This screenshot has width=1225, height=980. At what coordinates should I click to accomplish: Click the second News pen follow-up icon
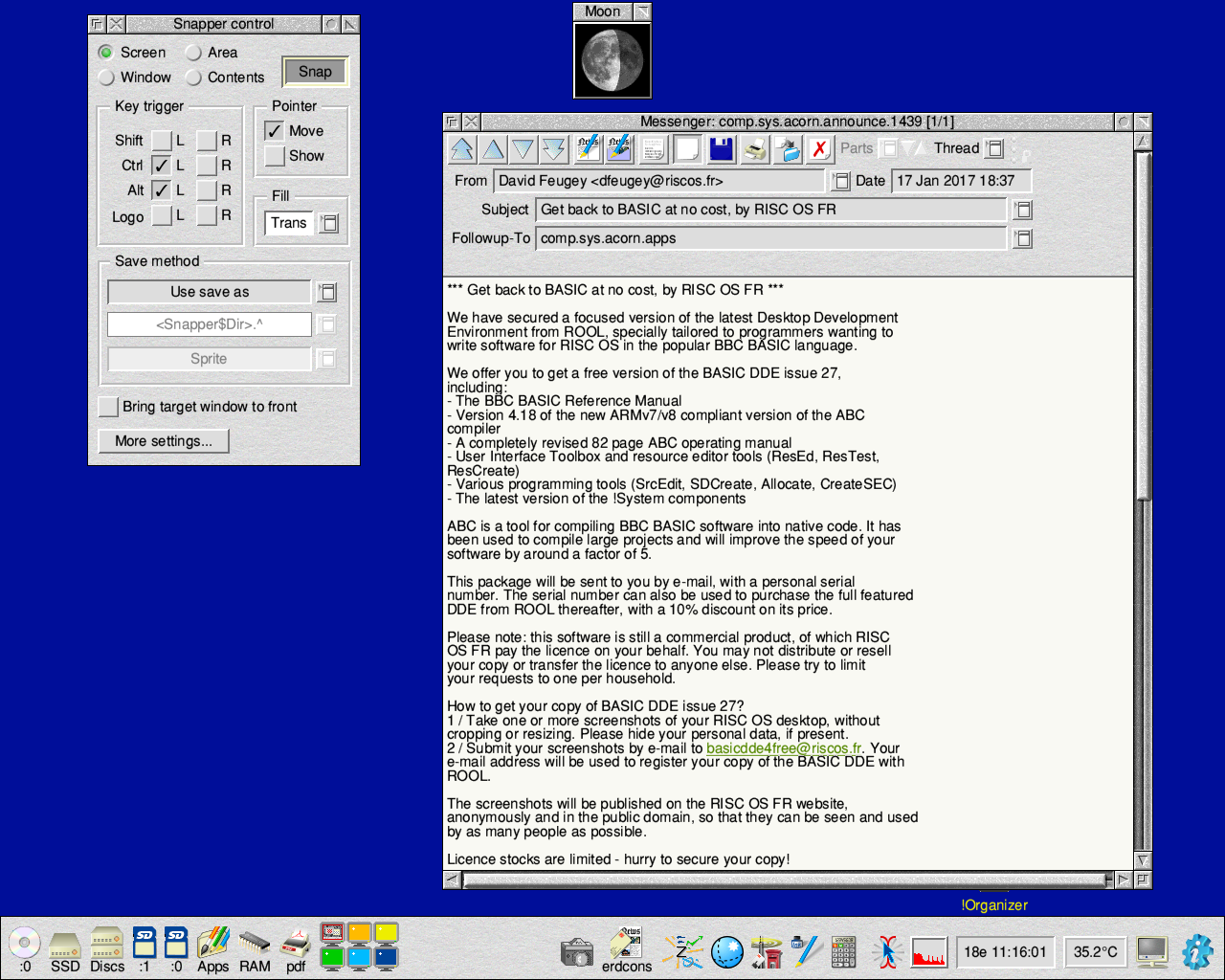619,148
